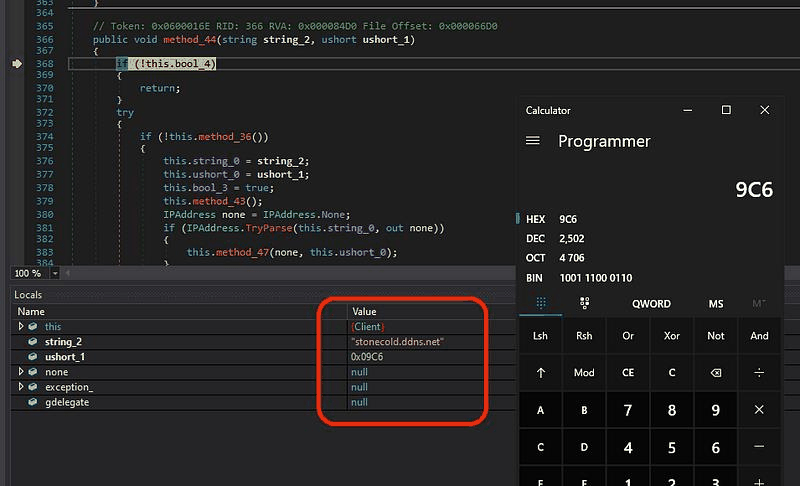800x486 pixels.
Task: Click the TryParse call on line 381
Action: click(269, 228)
